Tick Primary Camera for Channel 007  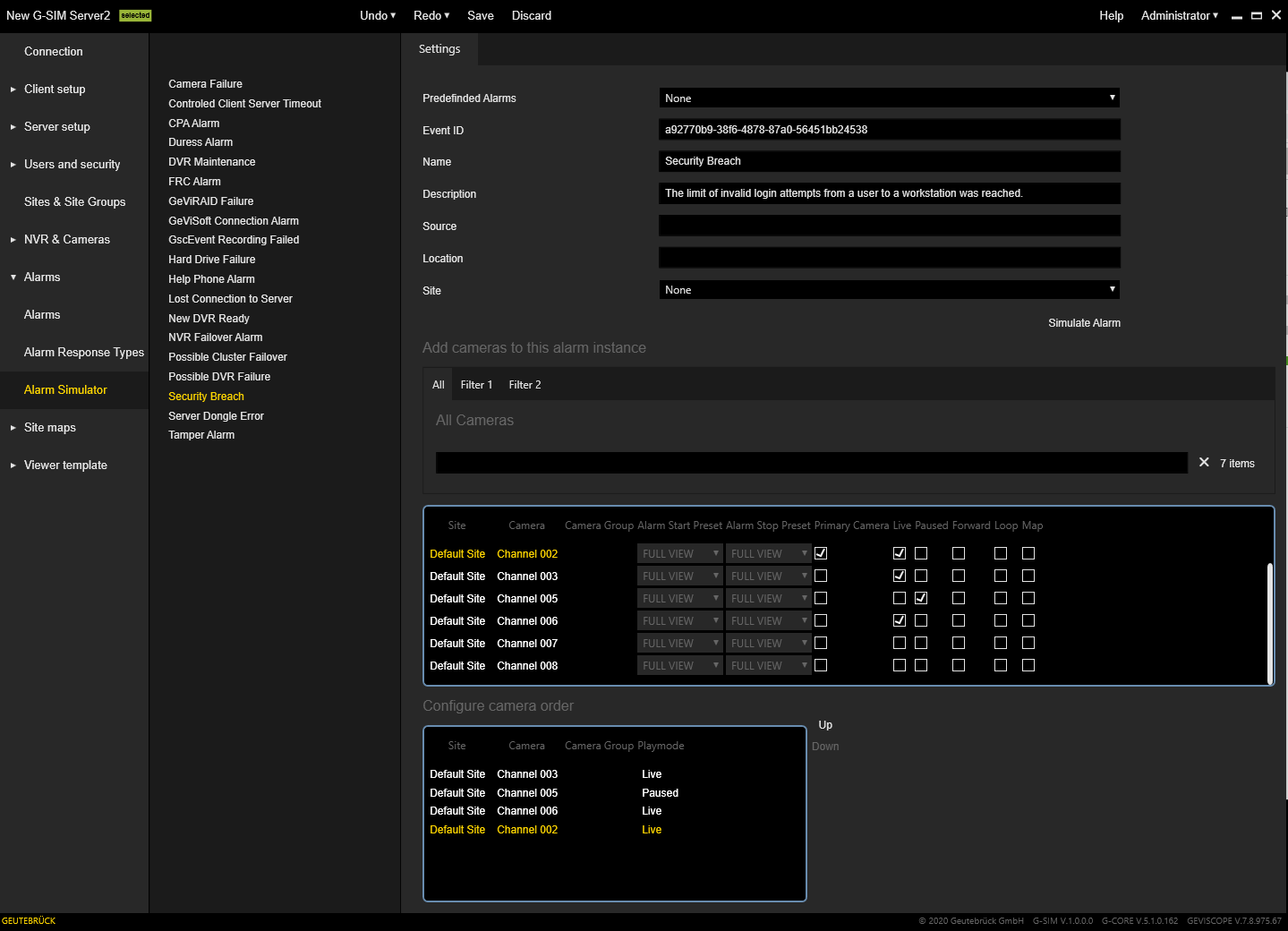[x=821, y=643]
